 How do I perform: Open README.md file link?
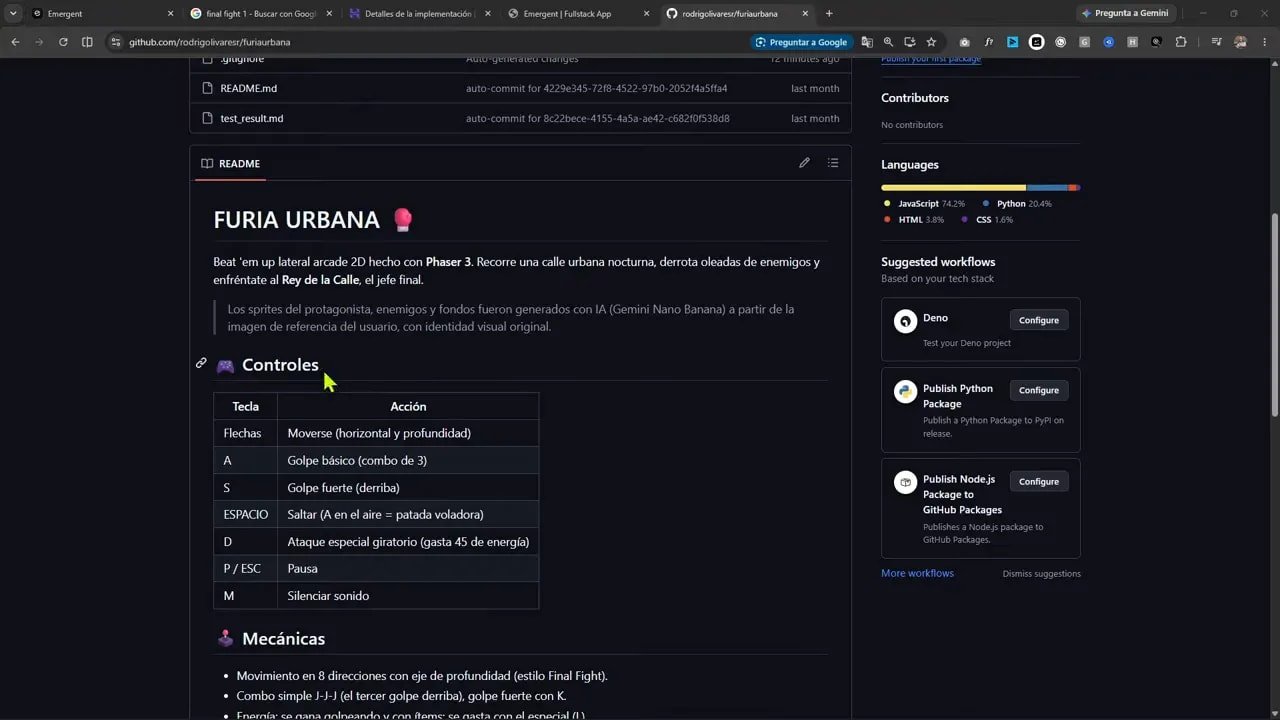tap(248, 88)
